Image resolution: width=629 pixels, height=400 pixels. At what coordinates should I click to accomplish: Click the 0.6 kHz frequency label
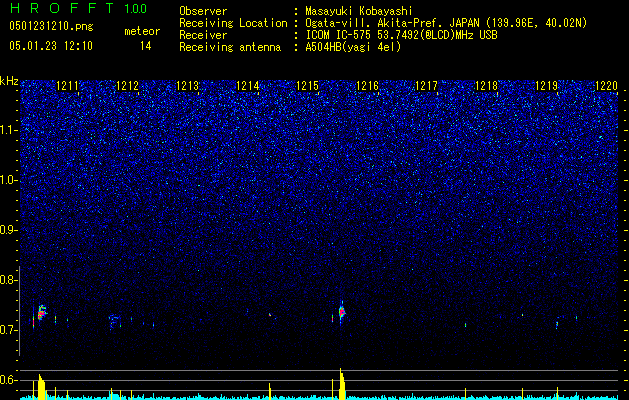point(7,380)
